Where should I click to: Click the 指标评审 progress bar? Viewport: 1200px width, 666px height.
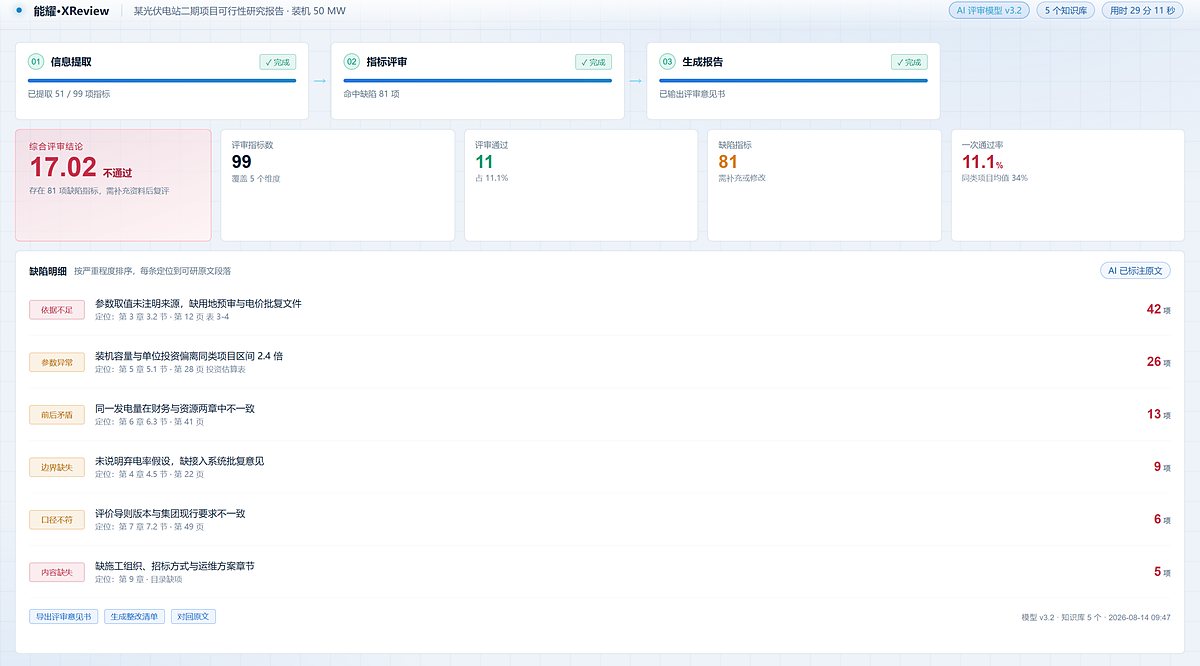[478, 80]
